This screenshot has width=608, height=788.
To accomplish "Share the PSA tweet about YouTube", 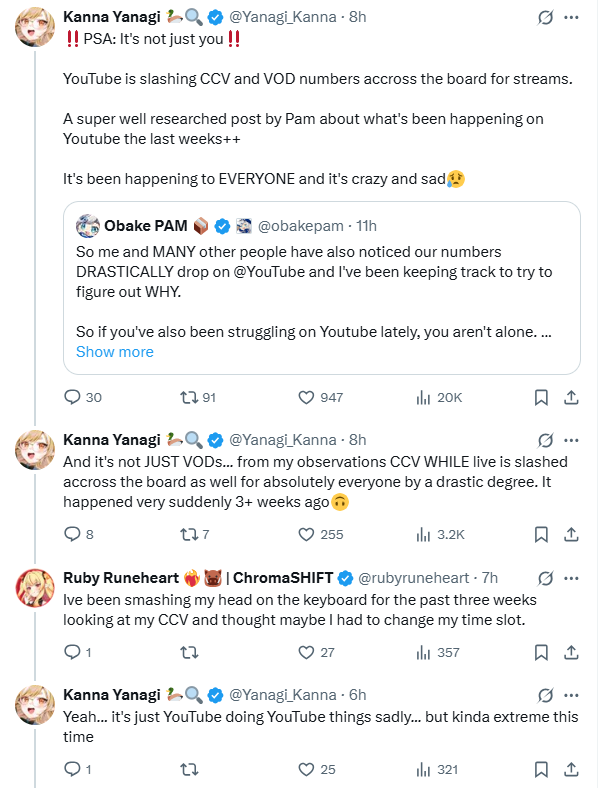I will [571, 397].
